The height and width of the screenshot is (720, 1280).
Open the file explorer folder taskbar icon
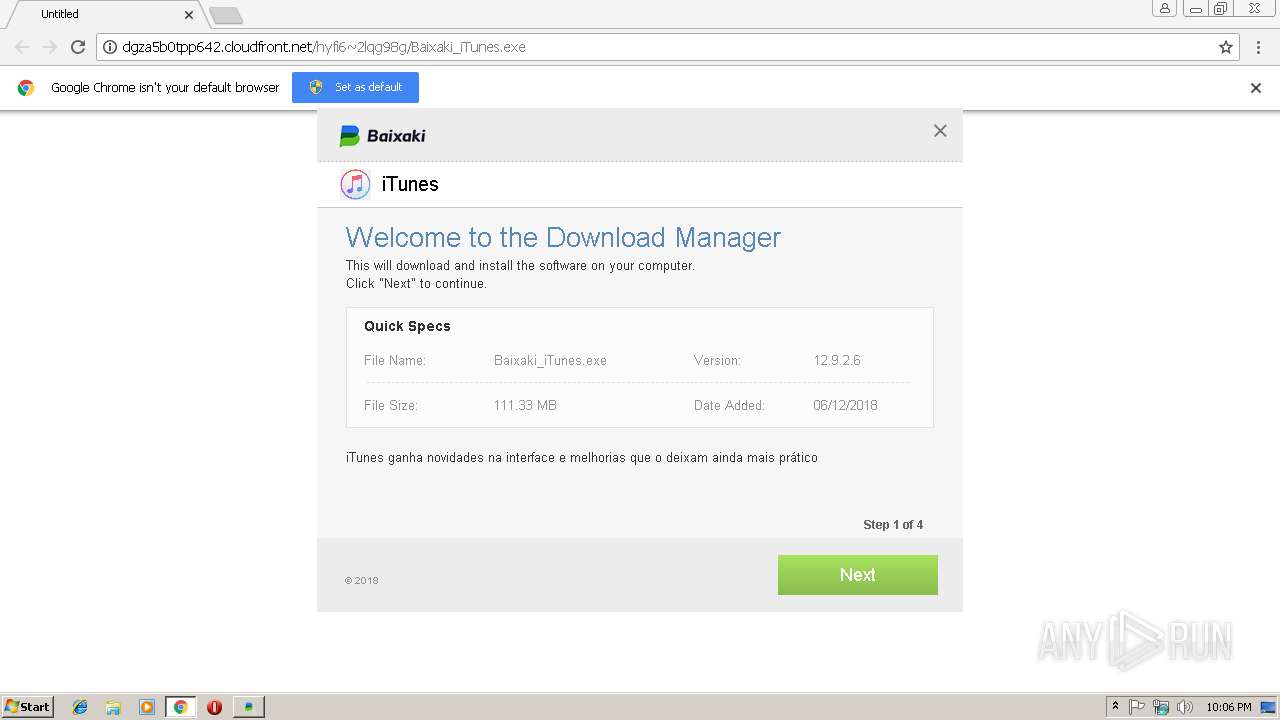[113, 707]
